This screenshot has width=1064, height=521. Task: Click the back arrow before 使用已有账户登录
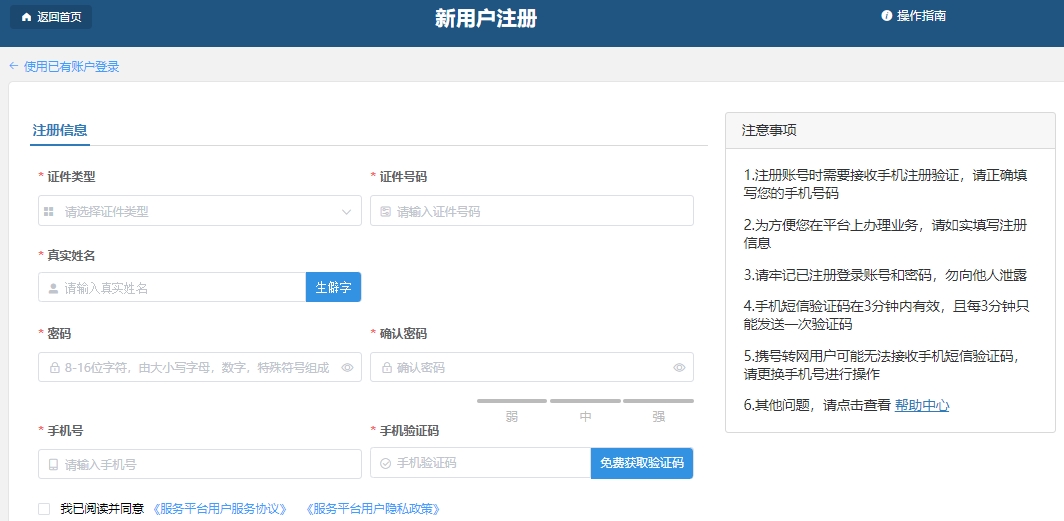[14, 66]
